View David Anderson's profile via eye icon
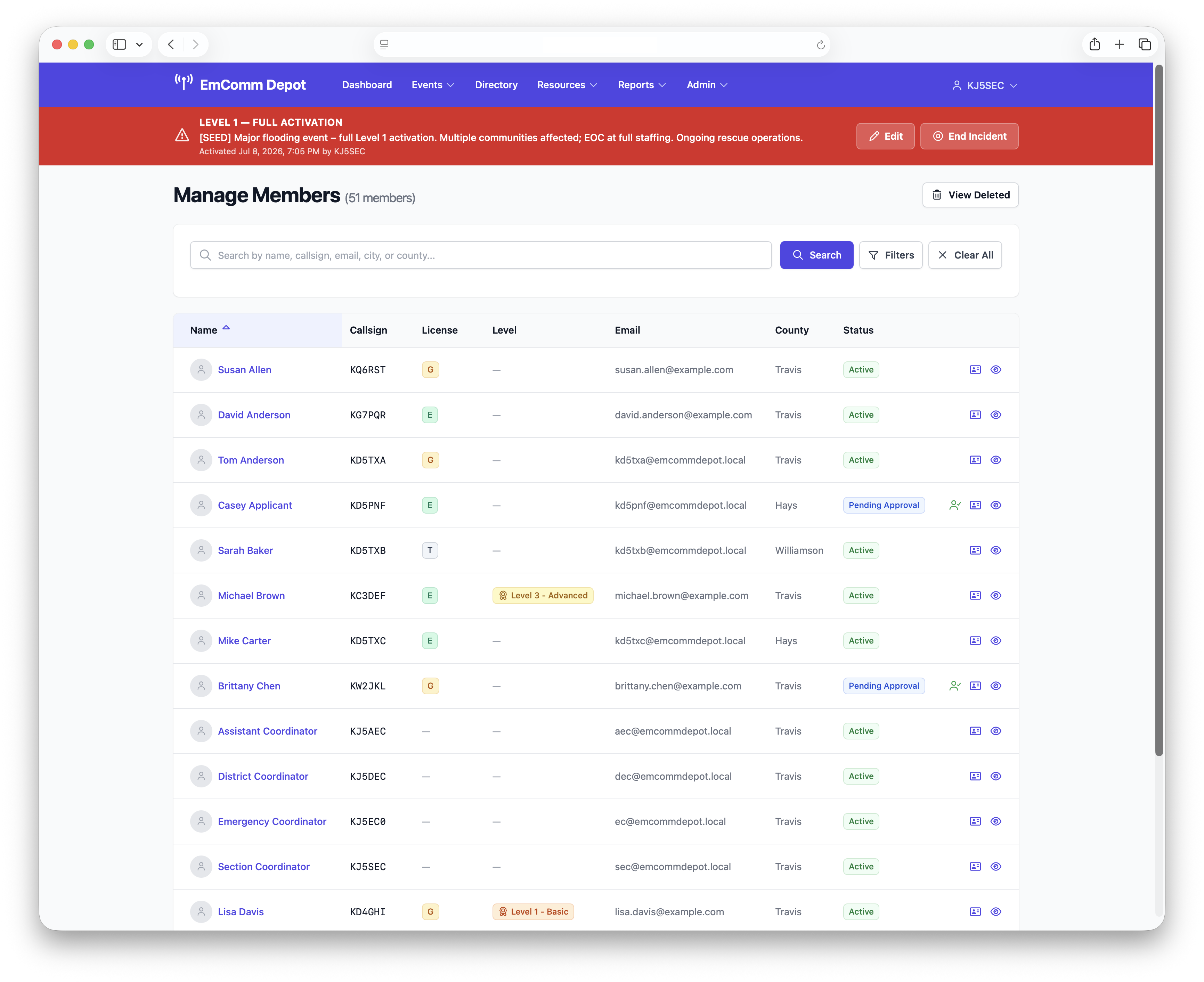This screenshot has width=1204, height=982. 996,415
